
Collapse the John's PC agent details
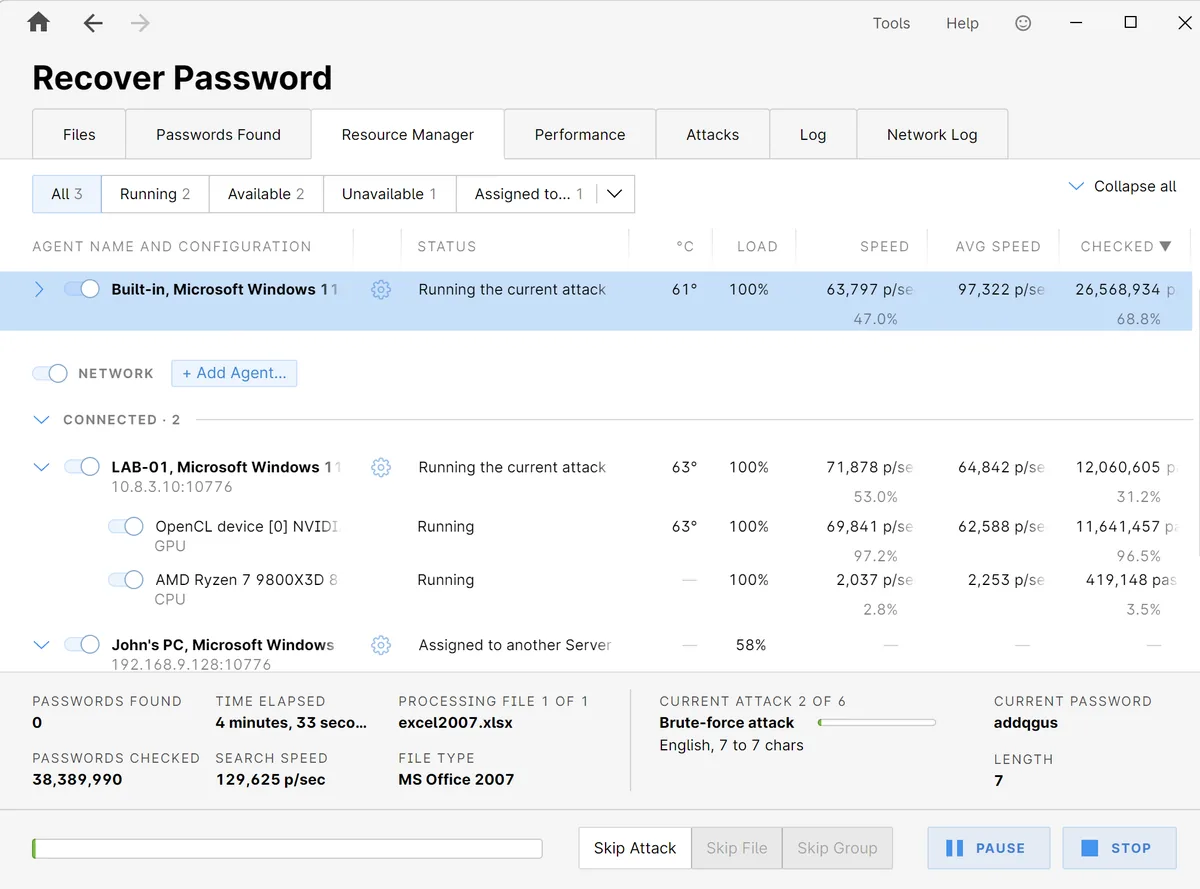(41, 645)
